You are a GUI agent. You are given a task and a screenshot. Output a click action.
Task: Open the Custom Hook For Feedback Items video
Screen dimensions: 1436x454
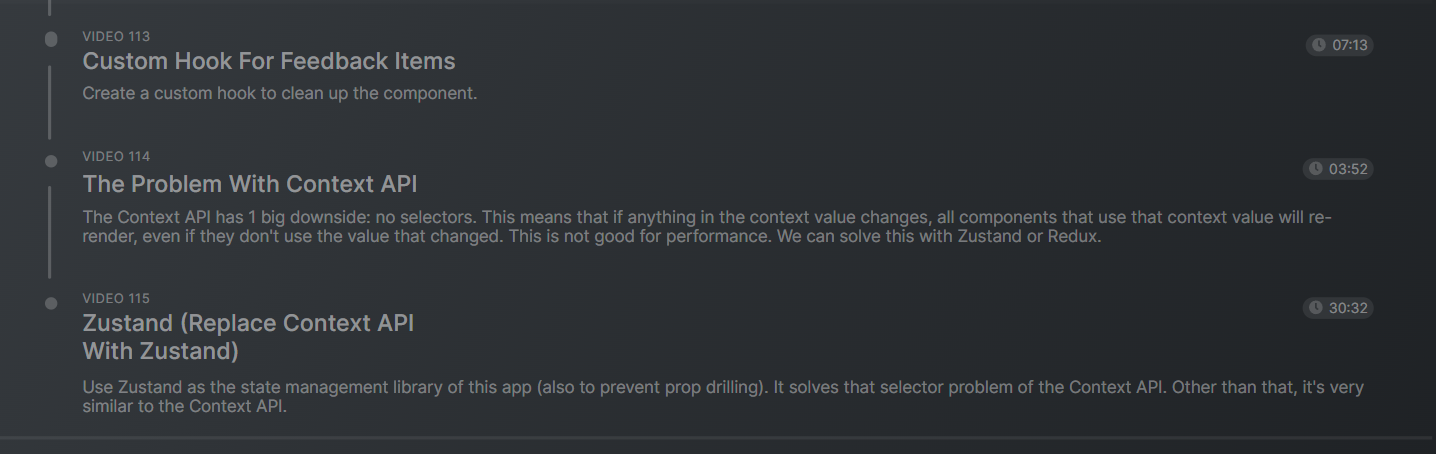pos(268,61)
